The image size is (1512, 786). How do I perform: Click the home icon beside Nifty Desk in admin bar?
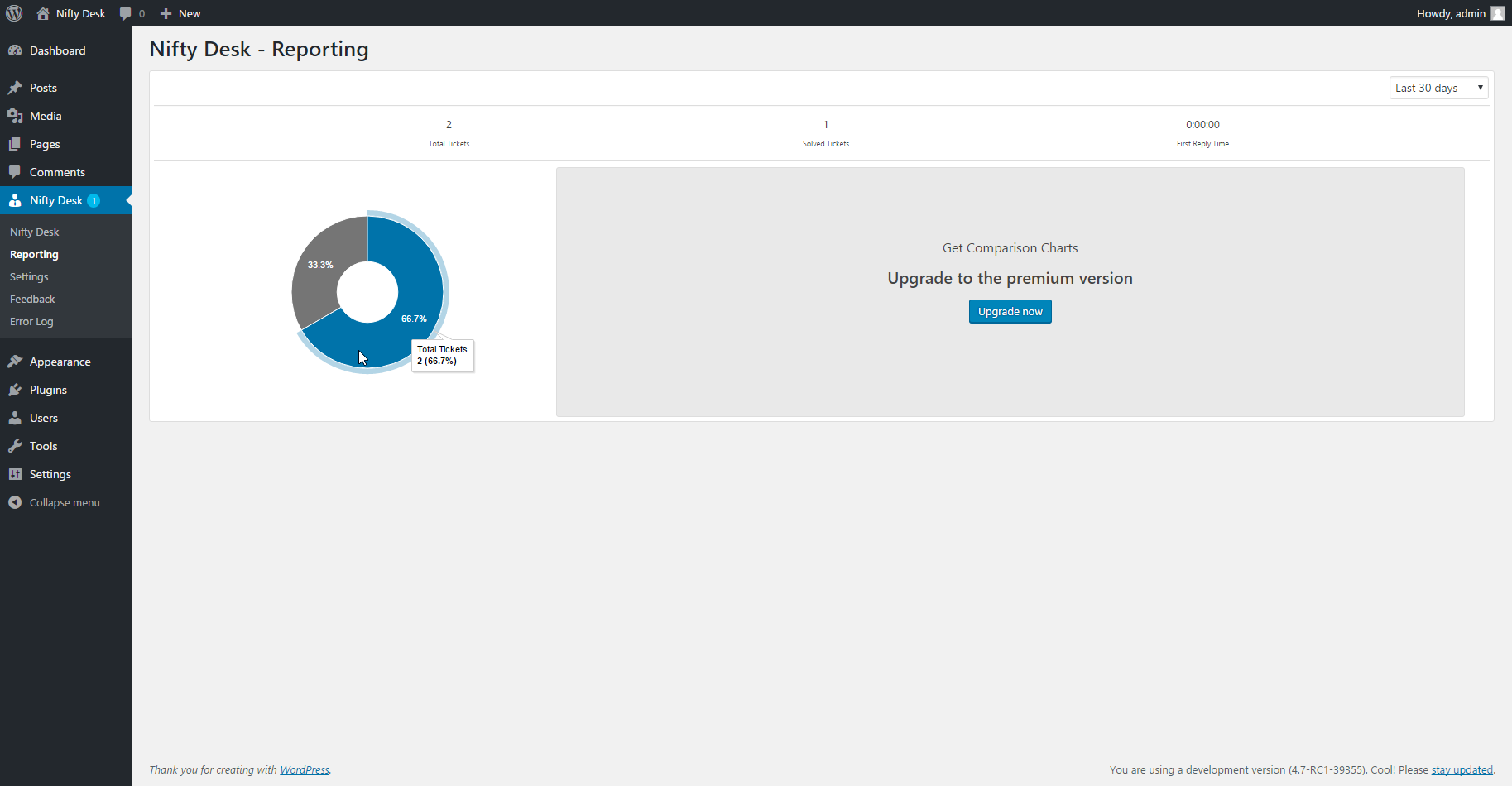tap(43, 13)
